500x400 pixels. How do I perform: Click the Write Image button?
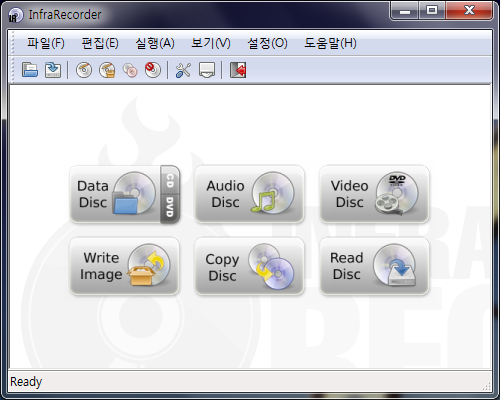click(x=124, y=266)
